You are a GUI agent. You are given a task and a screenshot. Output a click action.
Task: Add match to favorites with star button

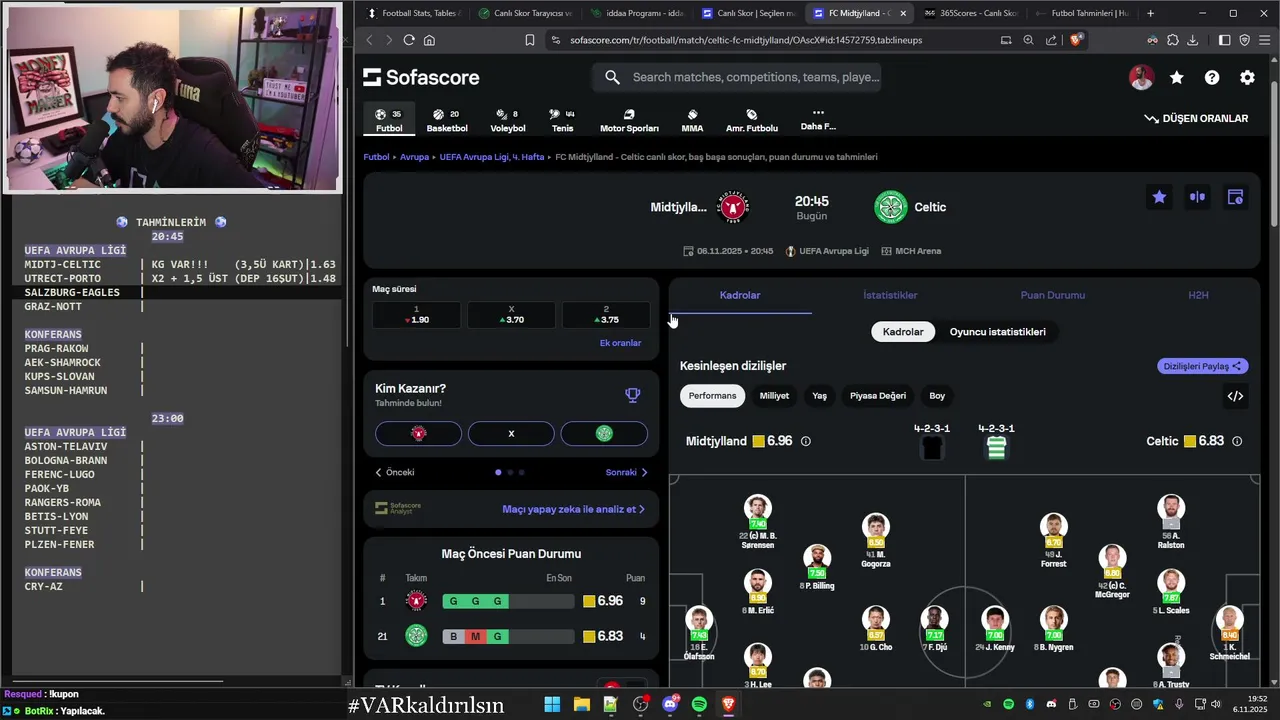pyautogui.click(x=1159, y=197)
